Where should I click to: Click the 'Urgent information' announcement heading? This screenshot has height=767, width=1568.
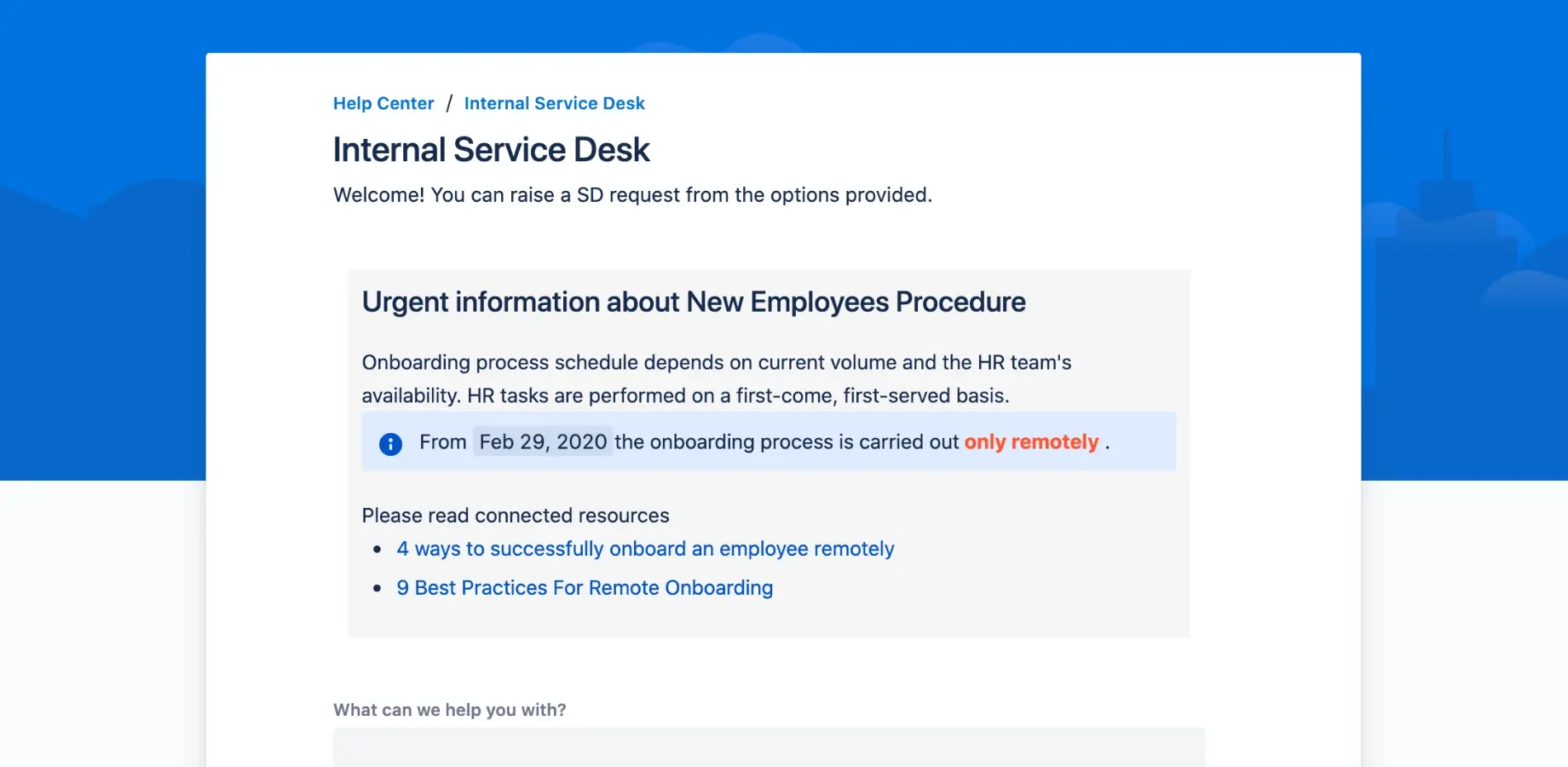tap(693, 302)
